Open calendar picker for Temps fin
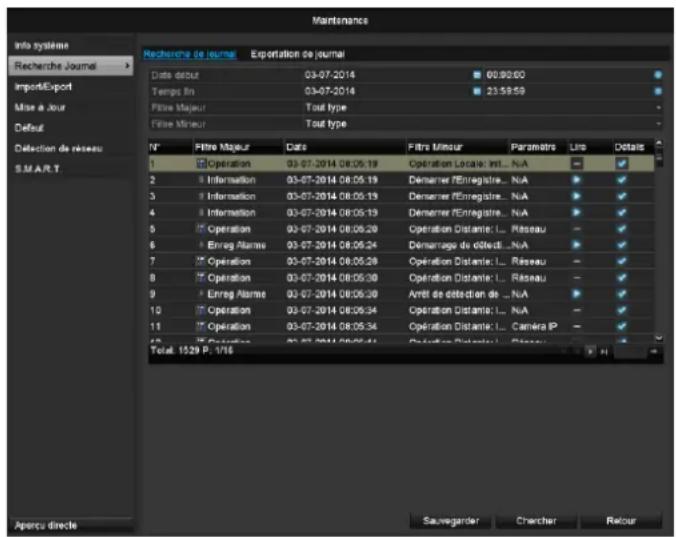The image size is (676, 537). (x=476, y=91)
